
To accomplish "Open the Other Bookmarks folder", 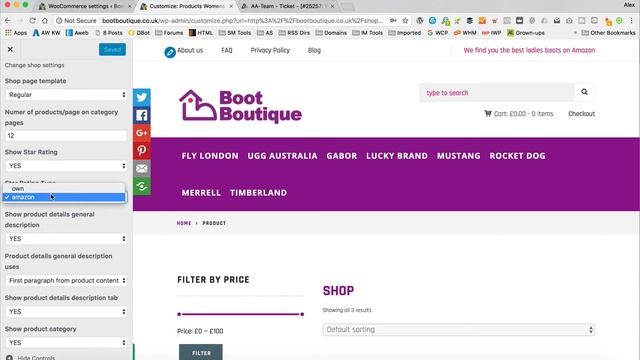I will [x=608, y=33].
